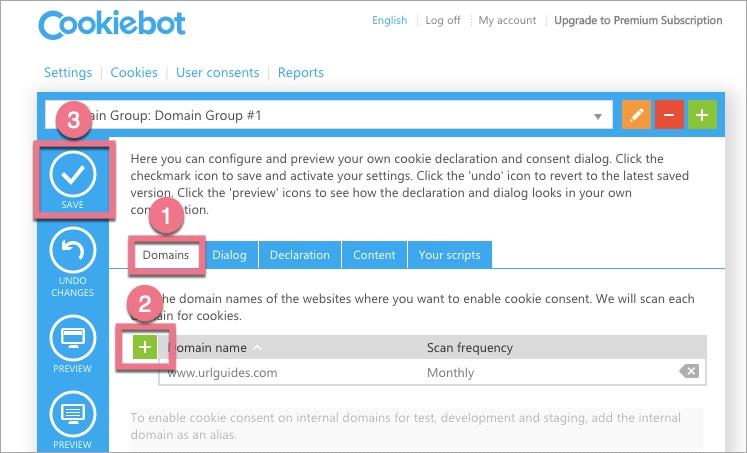Switch to the Declaration tab
This screenshot has width=747, height=453.
tap(299, 255)
